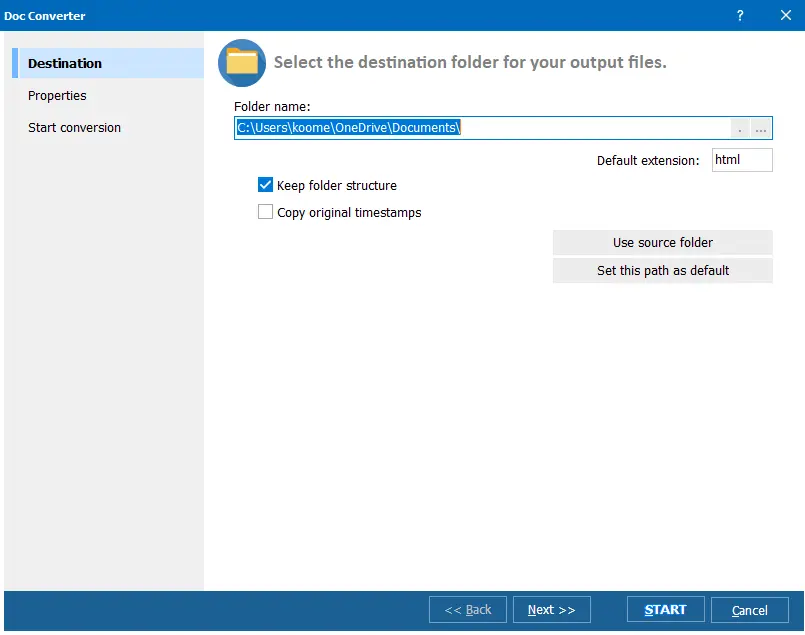Open the "..." browse folder button
Viewport: 805px width, 635px height.
click(761, 128)
